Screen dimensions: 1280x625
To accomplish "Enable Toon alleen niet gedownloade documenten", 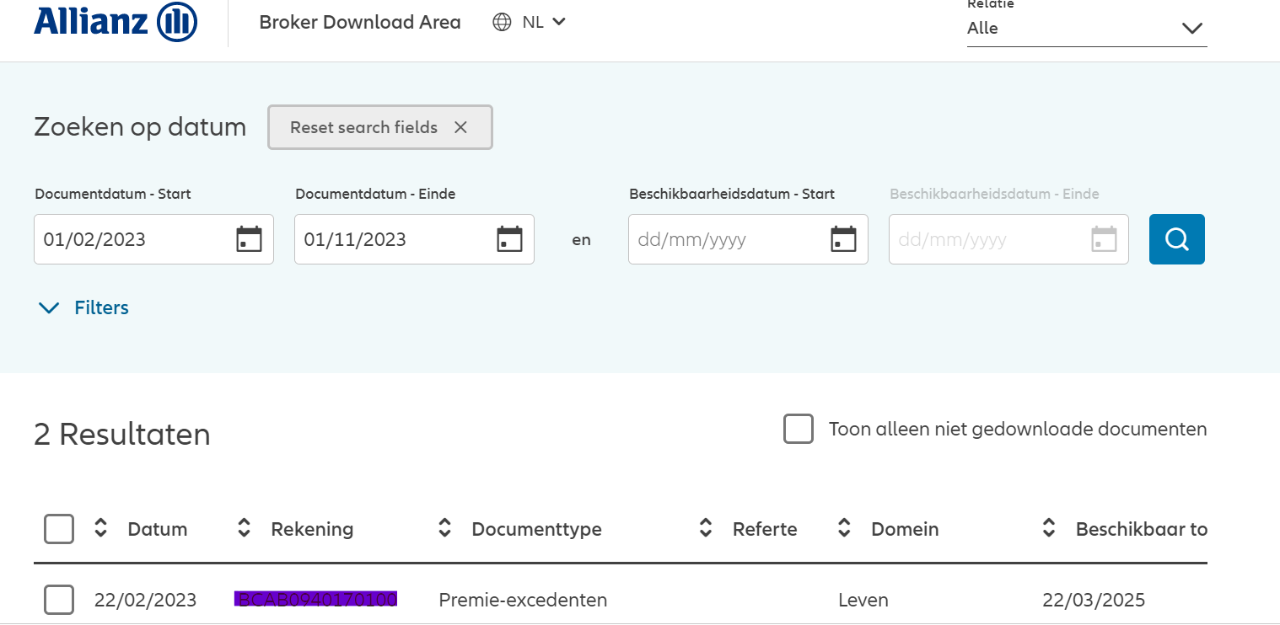I will pos(798,429).
